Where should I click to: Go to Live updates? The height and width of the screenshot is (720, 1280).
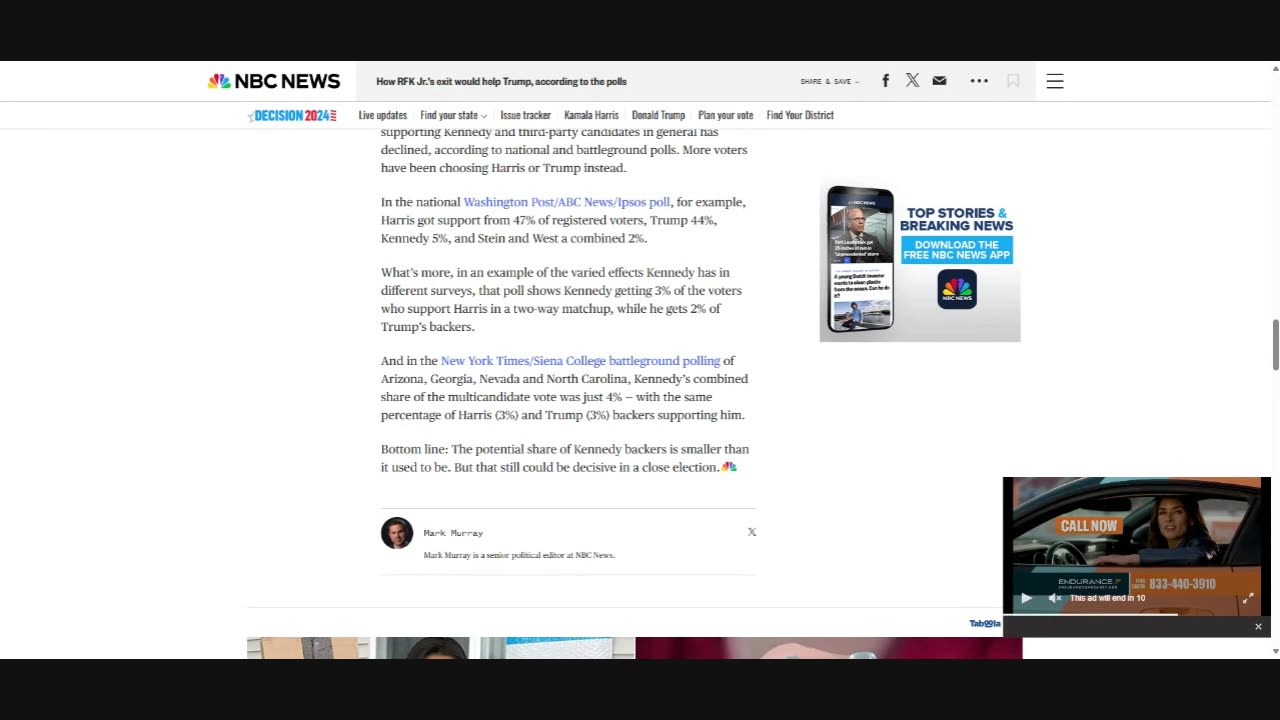[383, 115]
